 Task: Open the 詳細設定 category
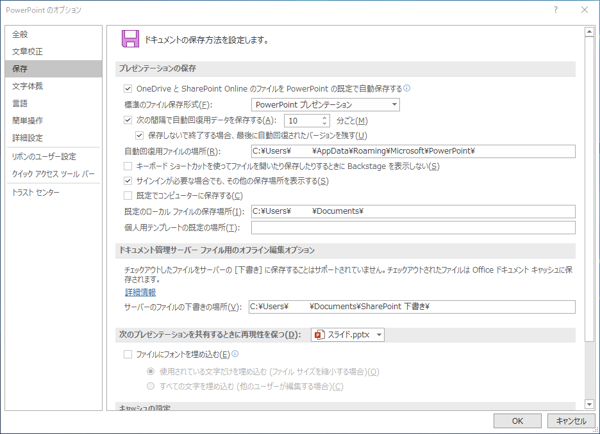coord(54,138)
